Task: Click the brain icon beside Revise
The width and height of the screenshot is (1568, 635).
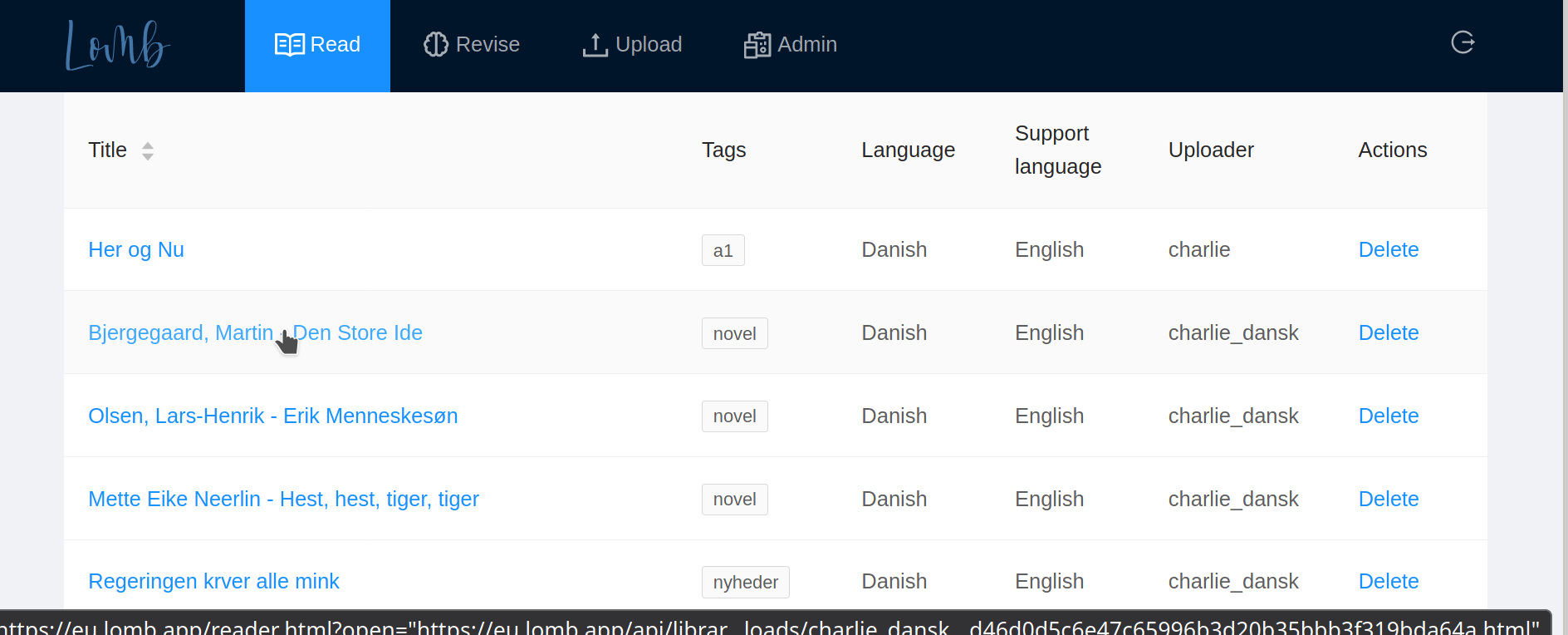Action: [435, 45]
